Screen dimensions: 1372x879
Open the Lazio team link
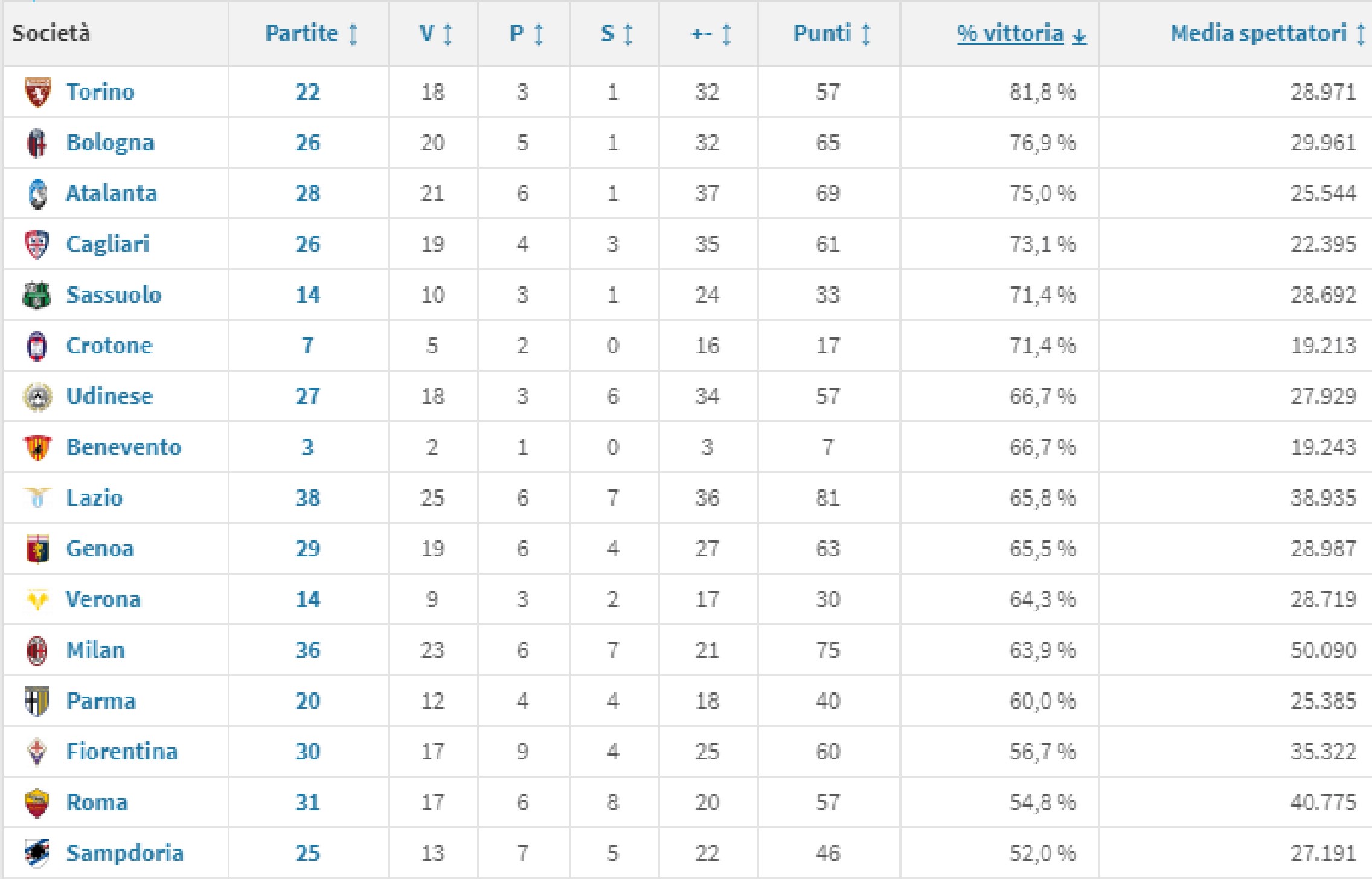click(94, 498)
